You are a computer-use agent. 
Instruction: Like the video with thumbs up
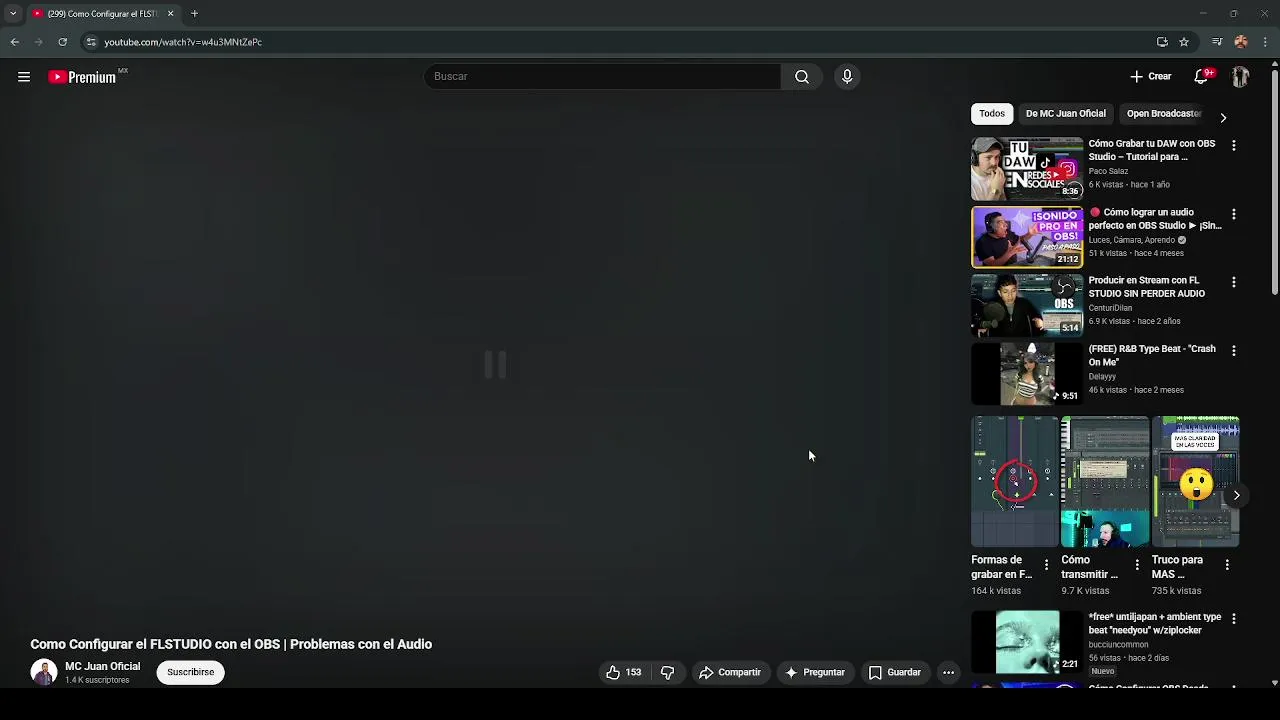tap(623, 673)
